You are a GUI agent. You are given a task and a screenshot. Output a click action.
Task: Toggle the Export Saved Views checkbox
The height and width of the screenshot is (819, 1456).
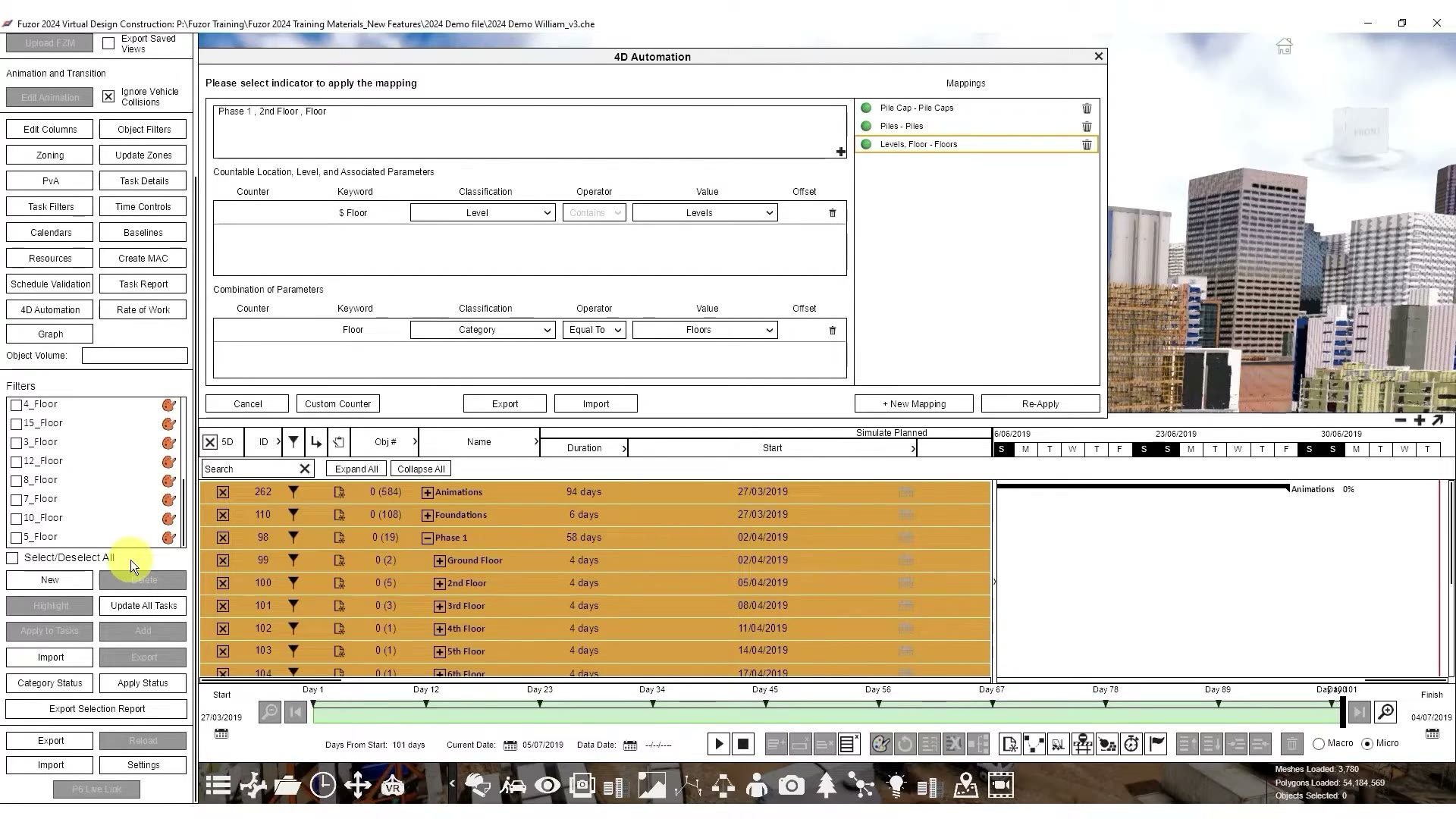[108, 44]
